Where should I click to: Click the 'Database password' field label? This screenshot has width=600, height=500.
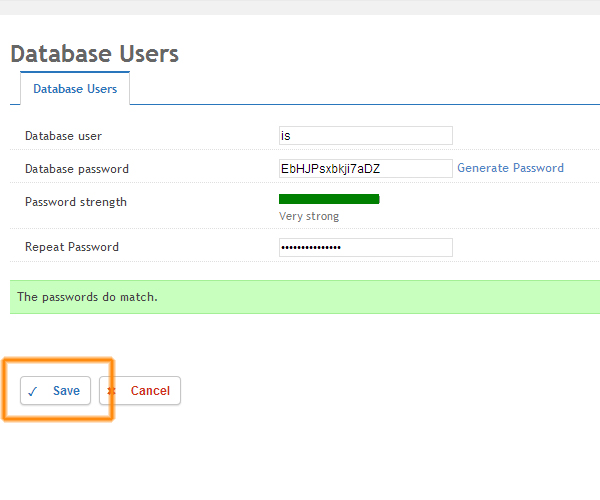77,169
